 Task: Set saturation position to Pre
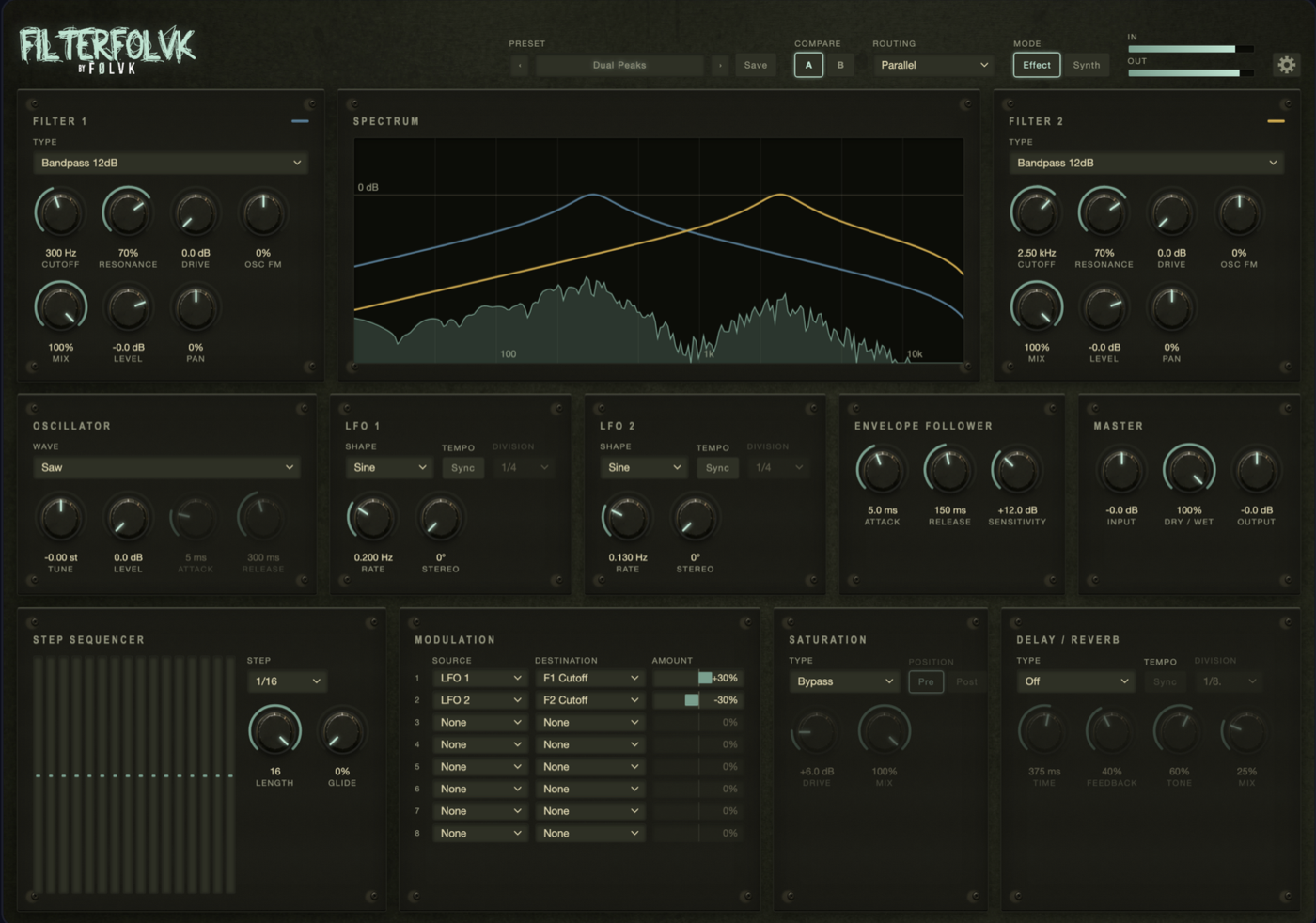926,681
